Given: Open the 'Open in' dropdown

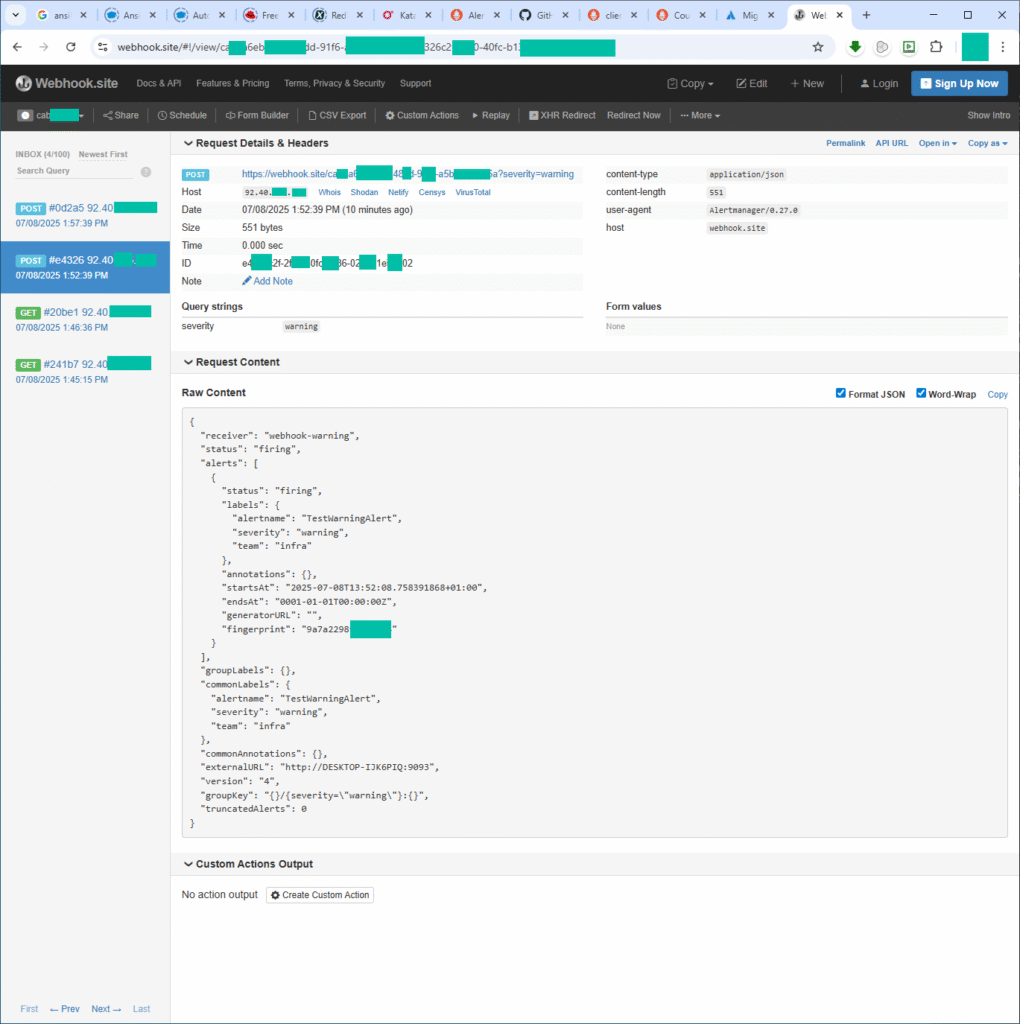Looking at the screenshot, I should coord(937,144).
